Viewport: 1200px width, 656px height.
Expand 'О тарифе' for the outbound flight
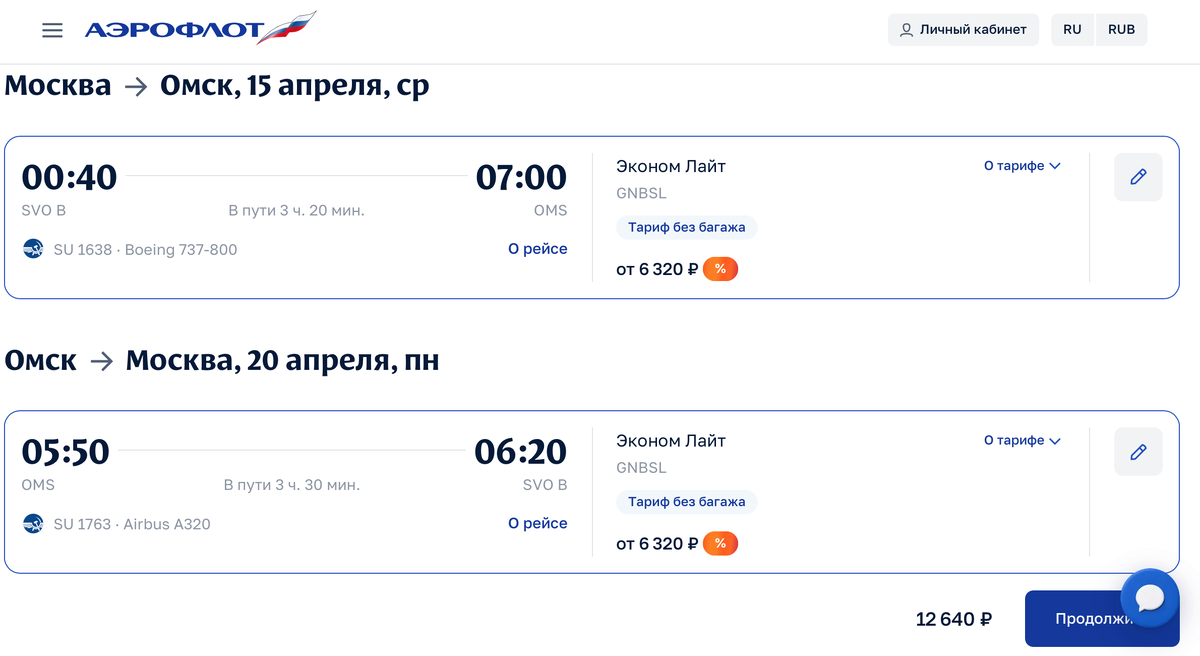click(x=1021, y=166)
